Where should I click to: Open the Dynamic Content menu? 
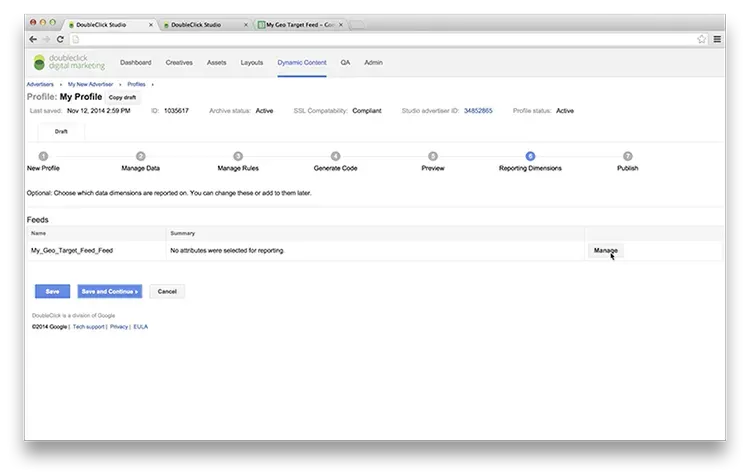tap(302, 62)
